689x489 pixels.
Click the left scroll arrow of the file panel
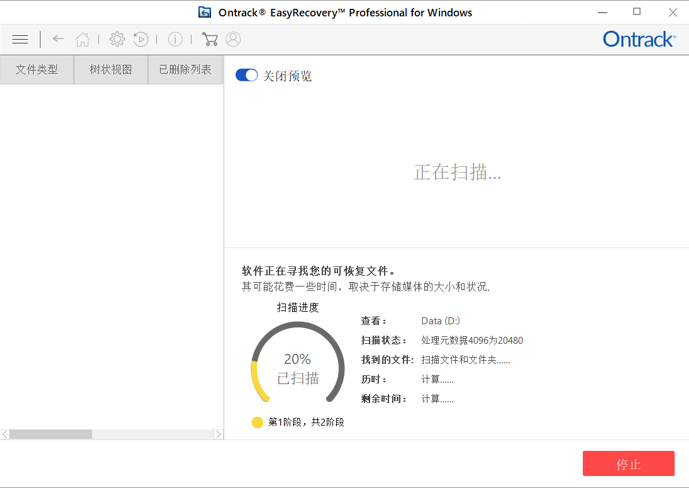[4, 435]
